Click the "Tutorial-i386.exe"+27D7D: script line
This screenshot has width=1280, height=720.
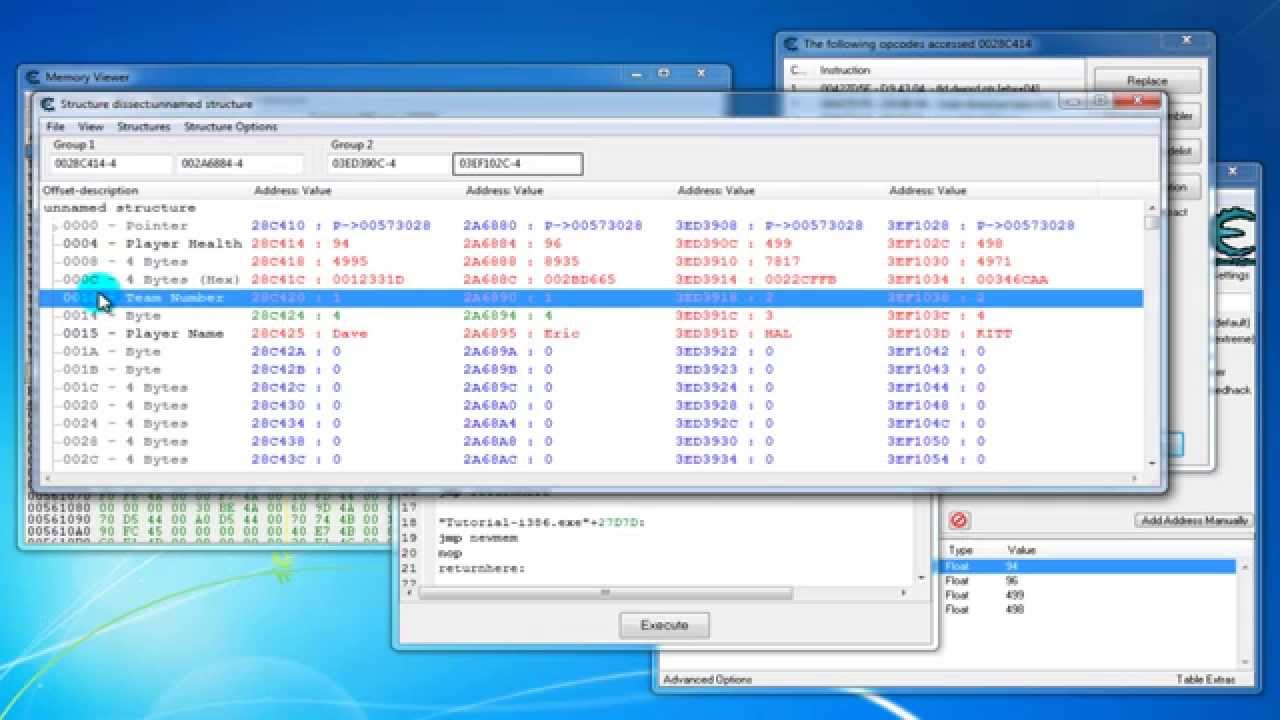coord(541,522)
